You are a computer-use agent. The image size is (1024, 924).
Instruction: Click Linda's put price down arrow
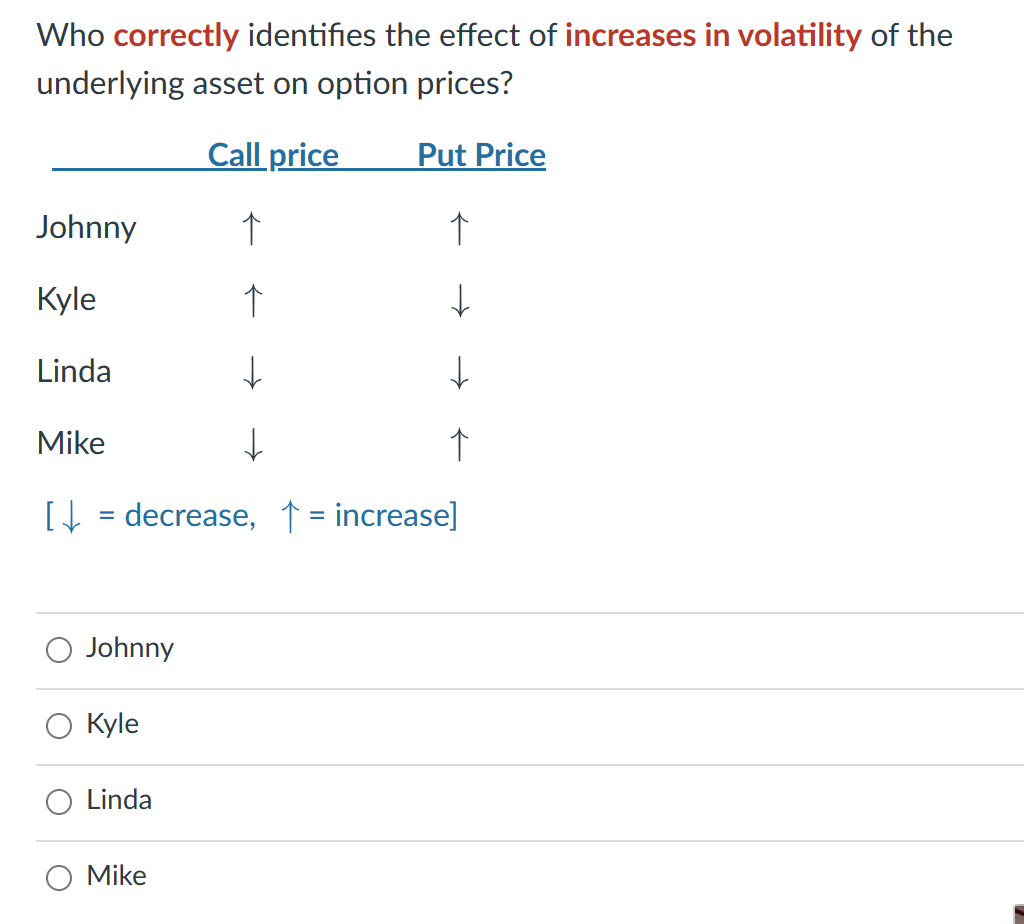(x=458, y=372)
